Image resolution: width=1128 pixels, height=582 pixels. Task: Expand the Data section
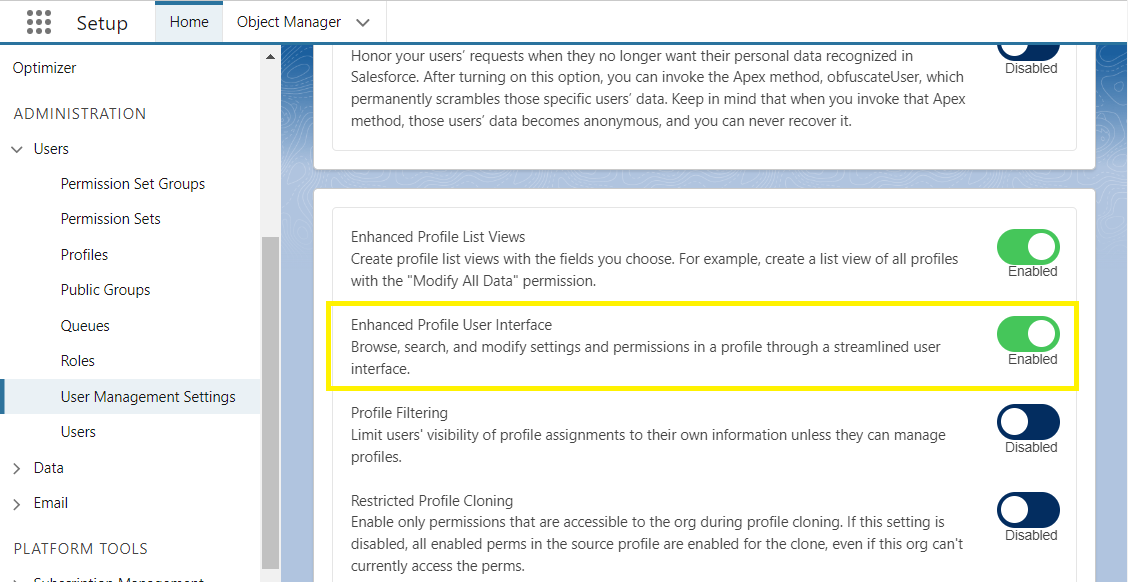click(17, 468)
